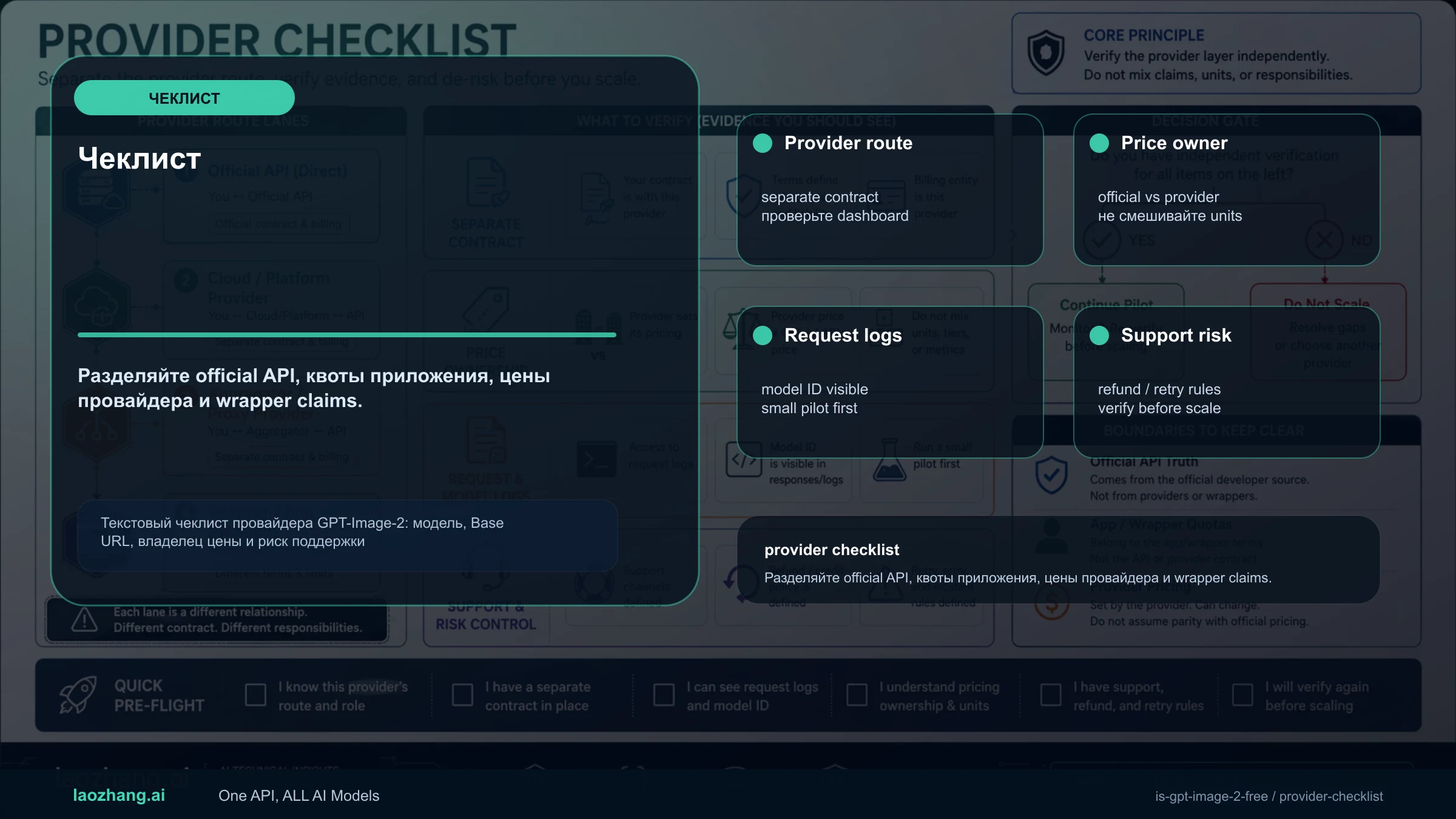Click the laozhang.ai footer link
Screen dimensions: 1456x819
[119, 795]
